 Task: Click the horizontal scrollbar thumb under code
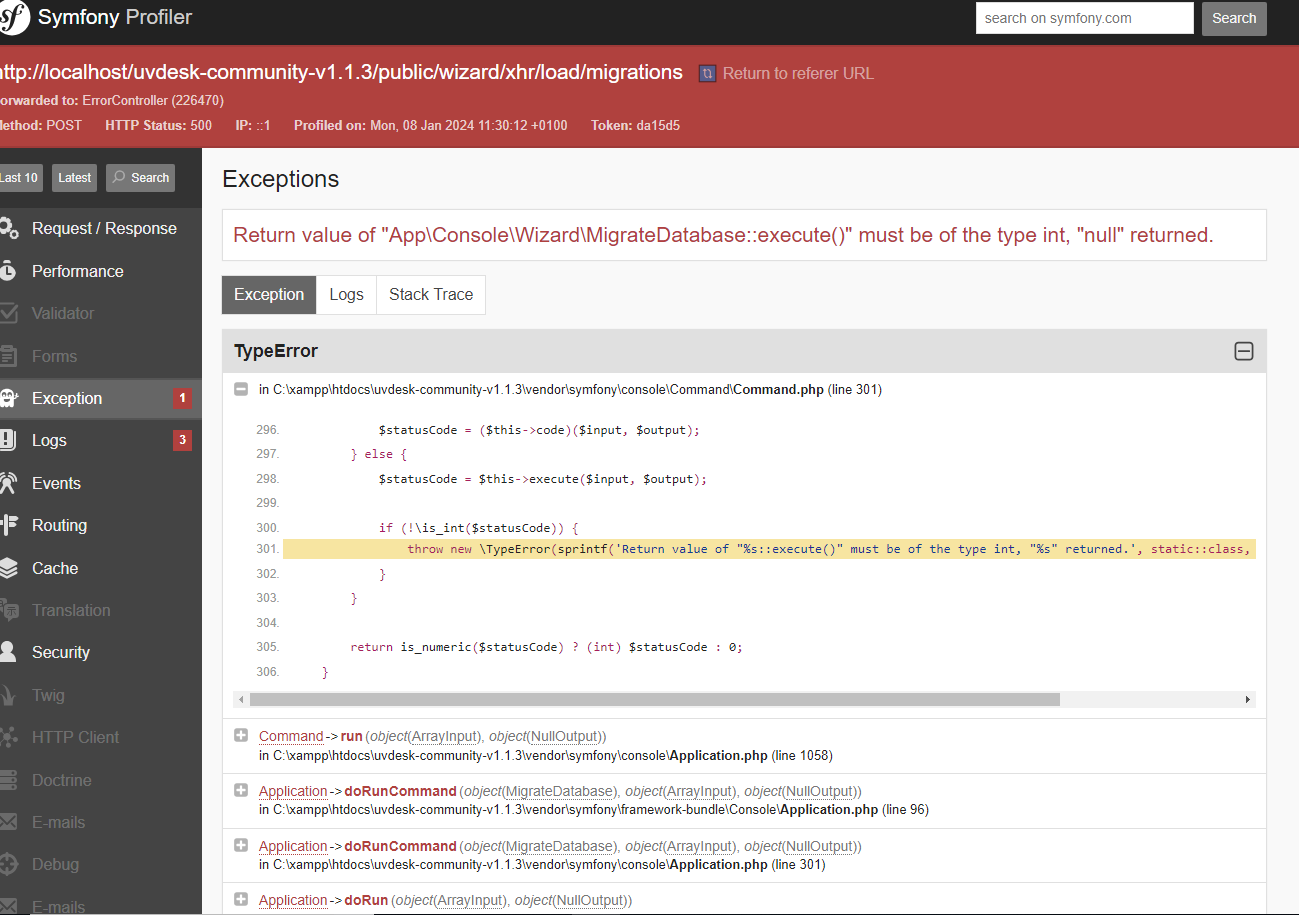(654, 700)
